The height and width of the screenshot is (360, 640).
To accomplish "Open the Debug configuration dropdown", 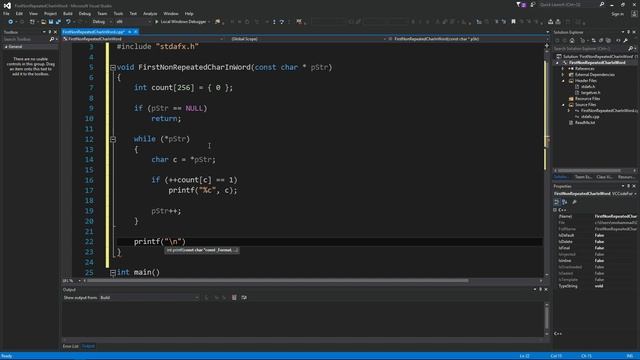I will point(102,22).
